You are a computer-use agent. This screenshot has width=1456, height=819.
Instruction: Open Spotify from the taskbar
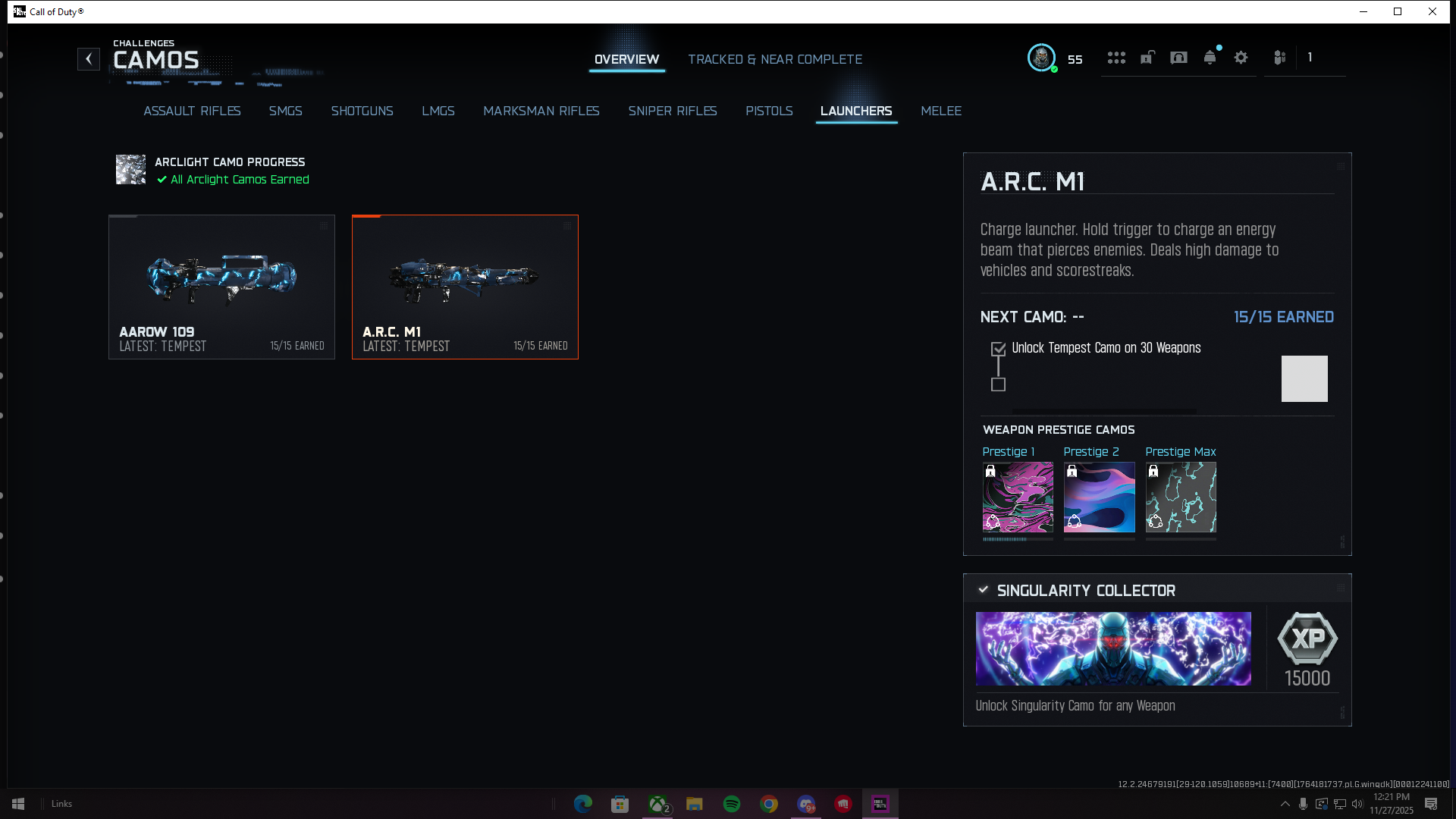point(732,804)
